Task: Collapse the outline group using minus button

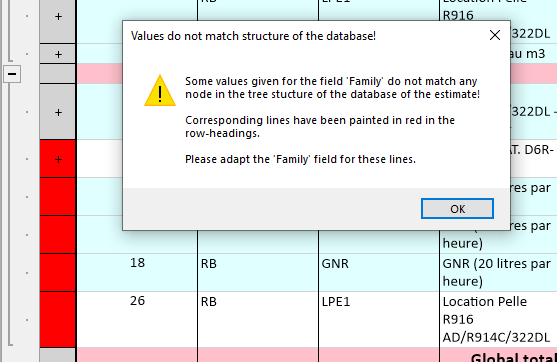Action: 12,74
